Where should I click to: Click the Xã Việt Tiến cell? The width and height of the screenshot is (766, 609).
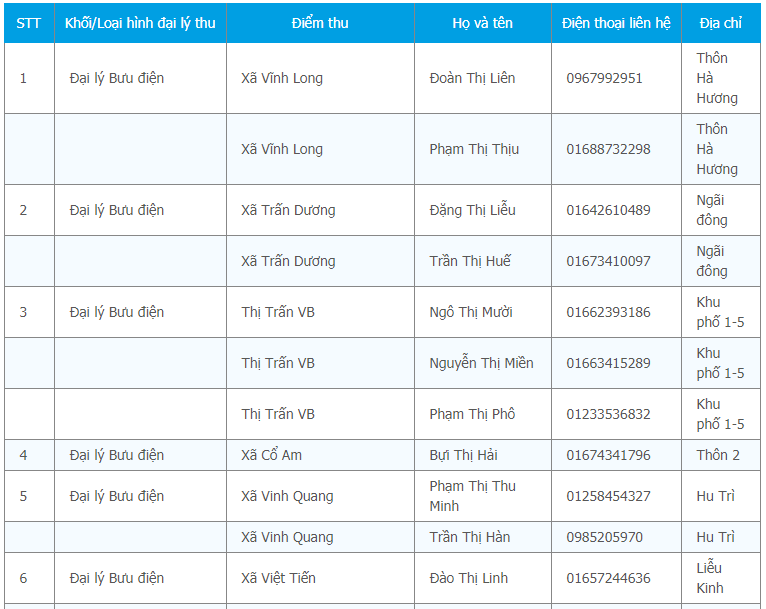[279, 578]
